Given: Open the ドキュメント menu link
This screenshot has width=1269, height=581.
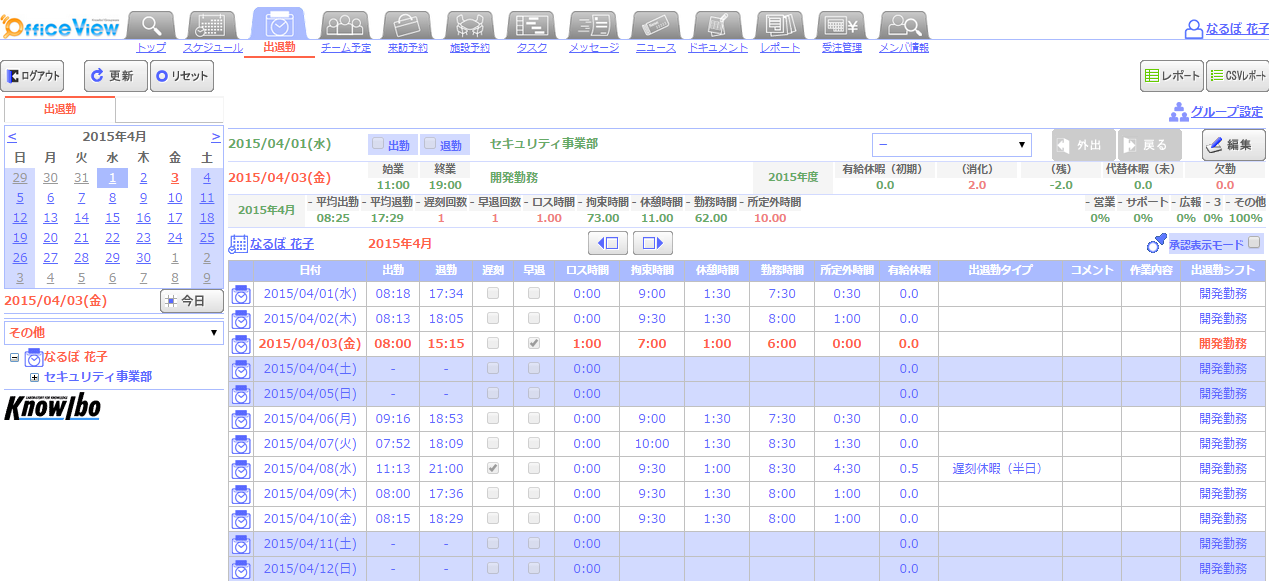Looking at the screenshot, I should (719, 47).
